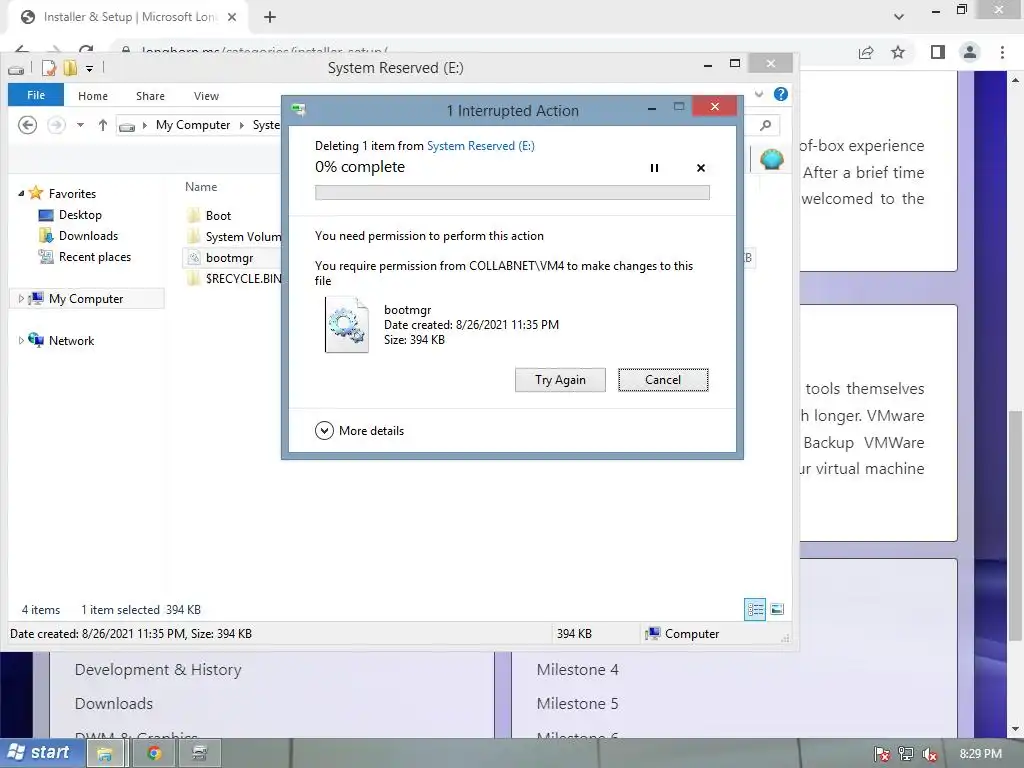1024x768 pixels.
Task: Select Downloads under Favorites
Action: click(x=88, y=236)
